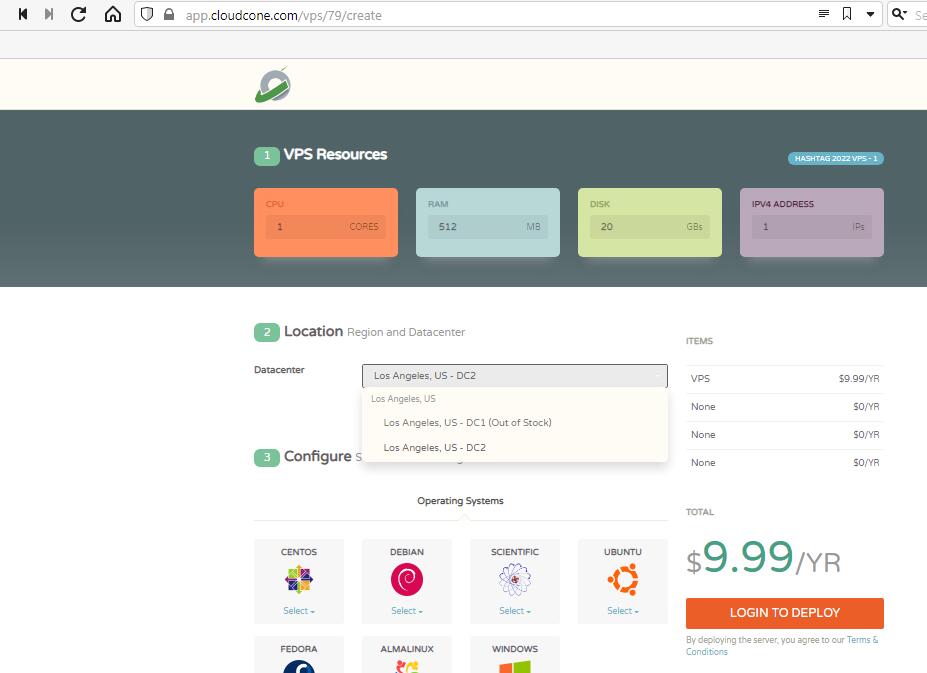Collapse the Datacenter dropdown field

(x=514, y=376)
